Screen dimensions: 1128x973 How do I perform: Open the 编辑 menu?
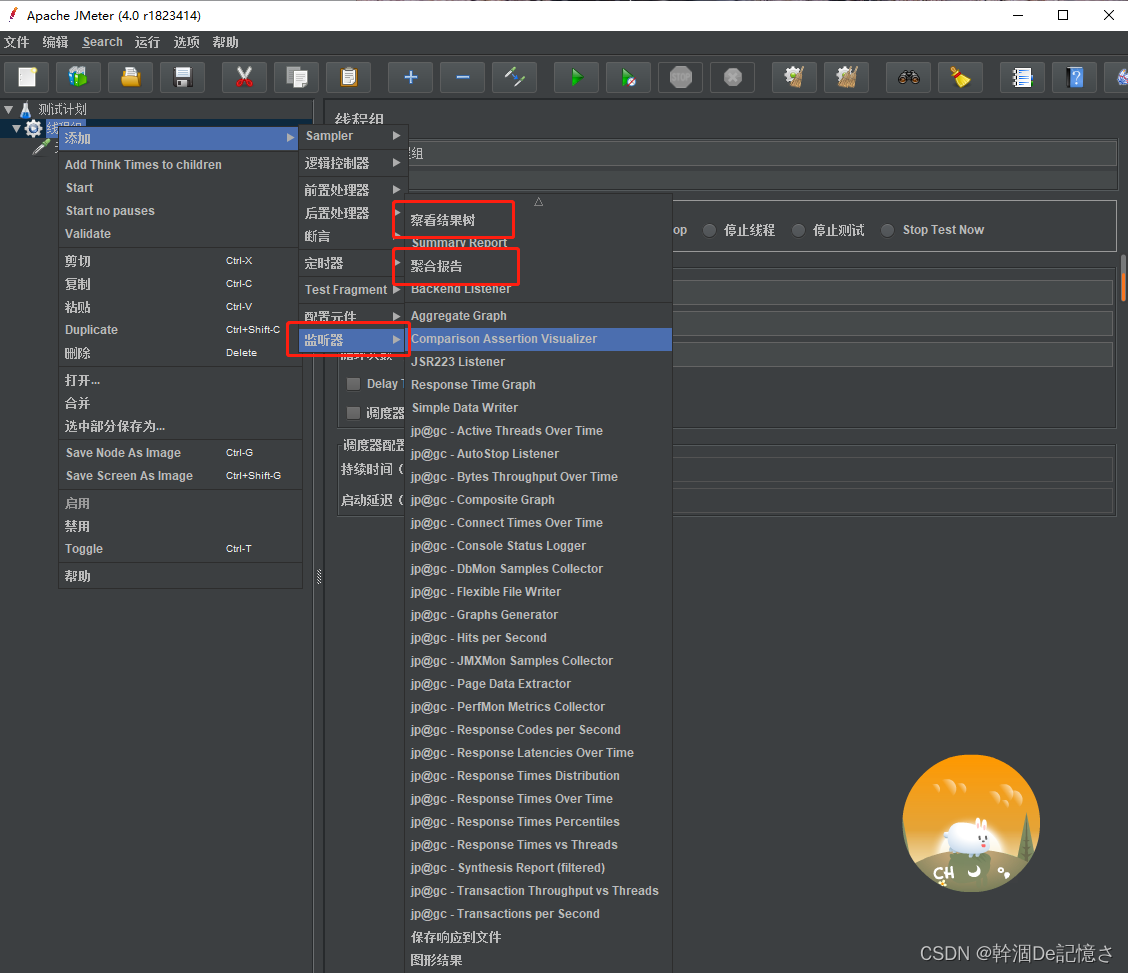55,42
